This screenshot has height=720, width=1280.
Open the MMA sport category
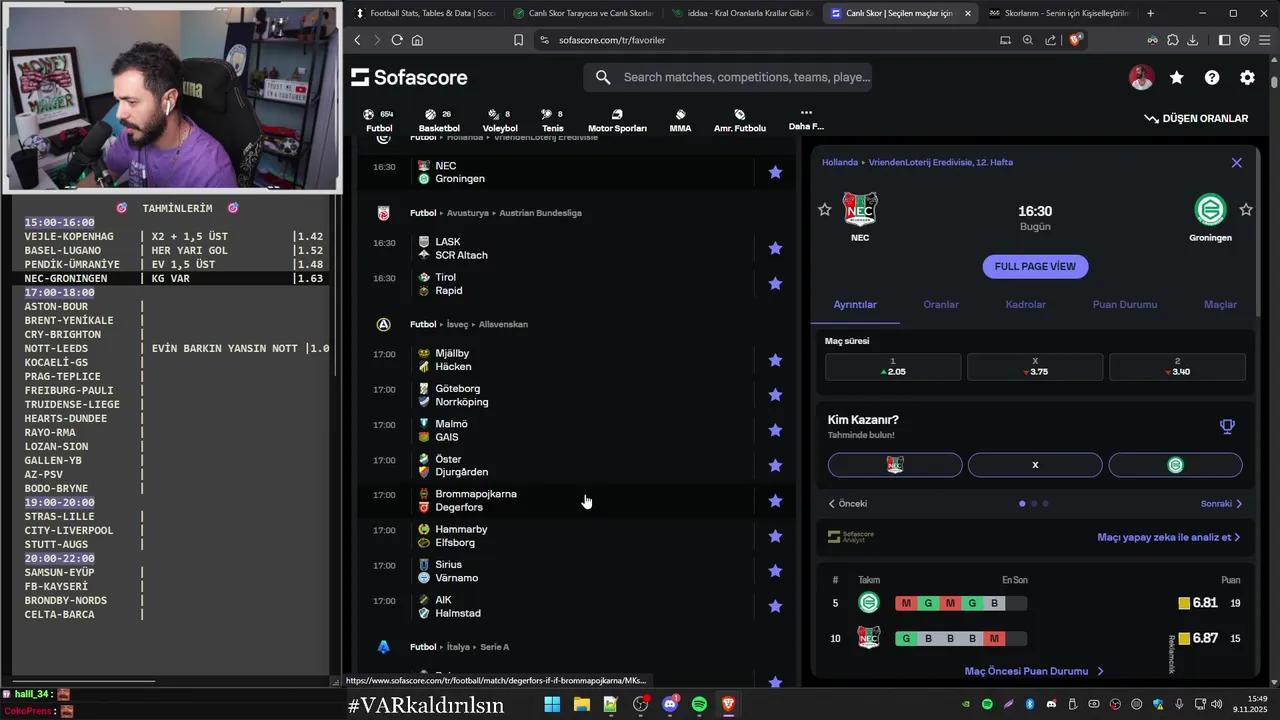[680, 120]
